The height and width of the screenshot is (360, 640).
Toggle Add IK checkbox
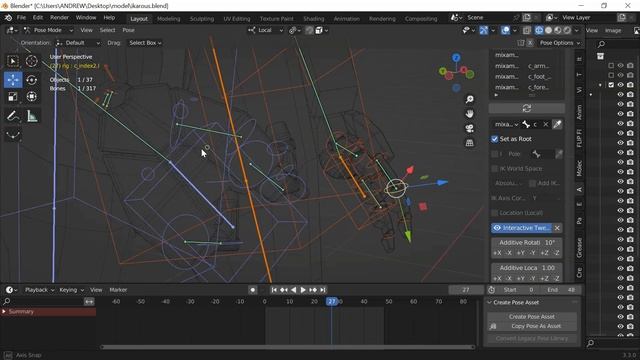pos(532,183)
